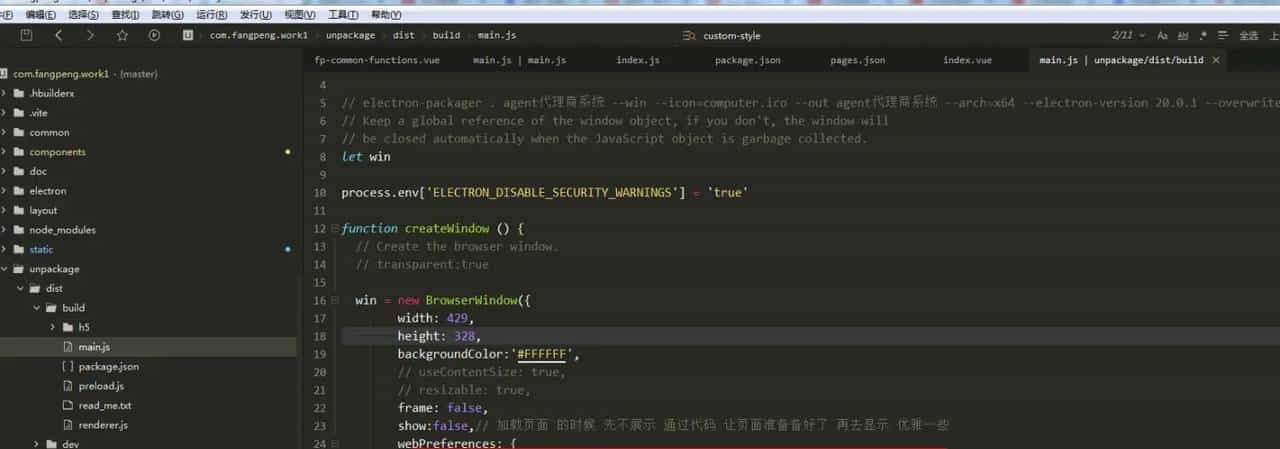The width and height of the screenshot is (1280, 449).
Task: Go forward with the right arrow icon
Action: pyautogui.click(x=90, y=35)
